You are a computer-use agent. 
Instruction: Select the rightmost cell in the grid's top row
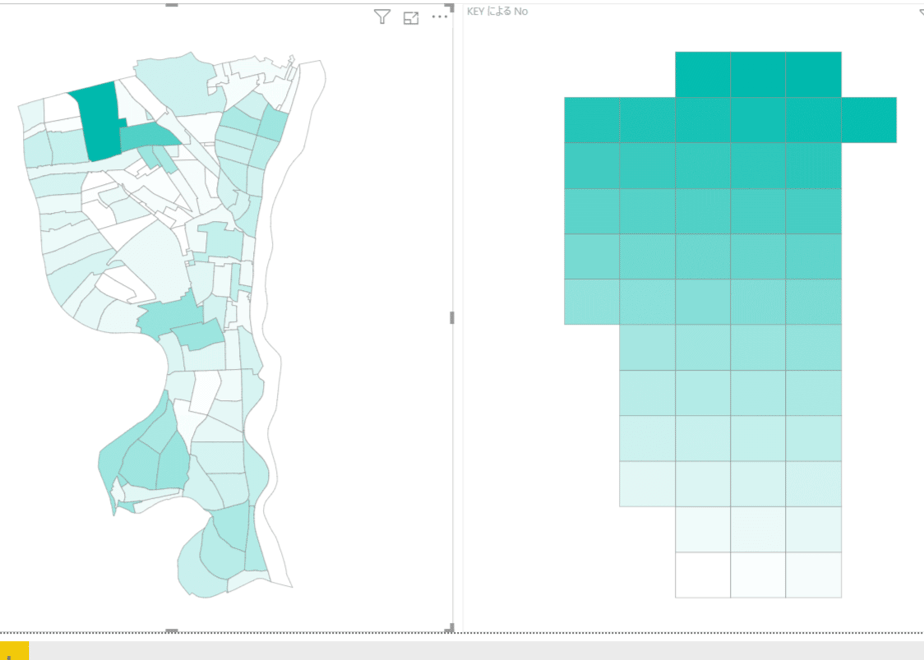pyautogui.click(x=813, y=75)
